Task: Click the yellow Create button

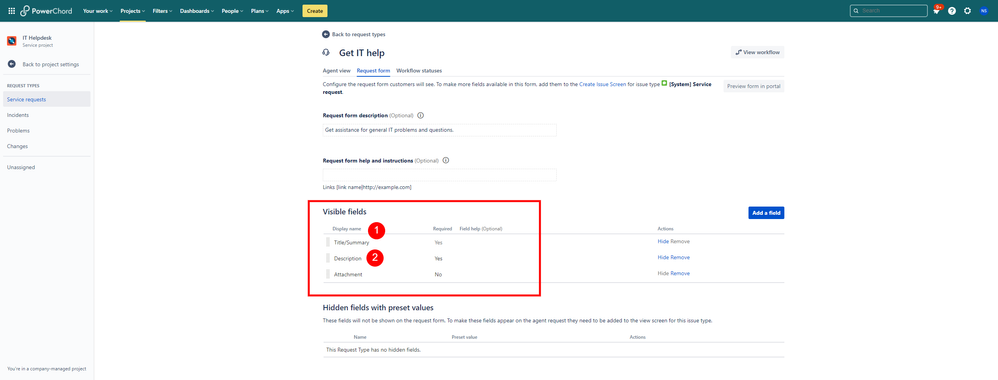Action: point(314,11)
